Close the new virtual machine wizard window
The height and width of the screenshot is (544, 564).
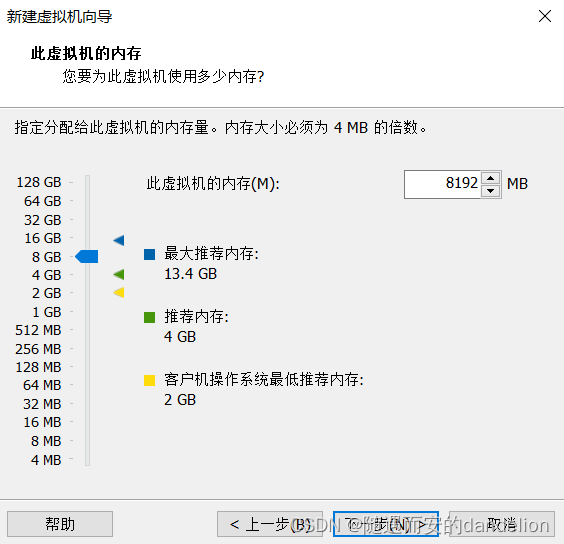click(x=545, y=16)
